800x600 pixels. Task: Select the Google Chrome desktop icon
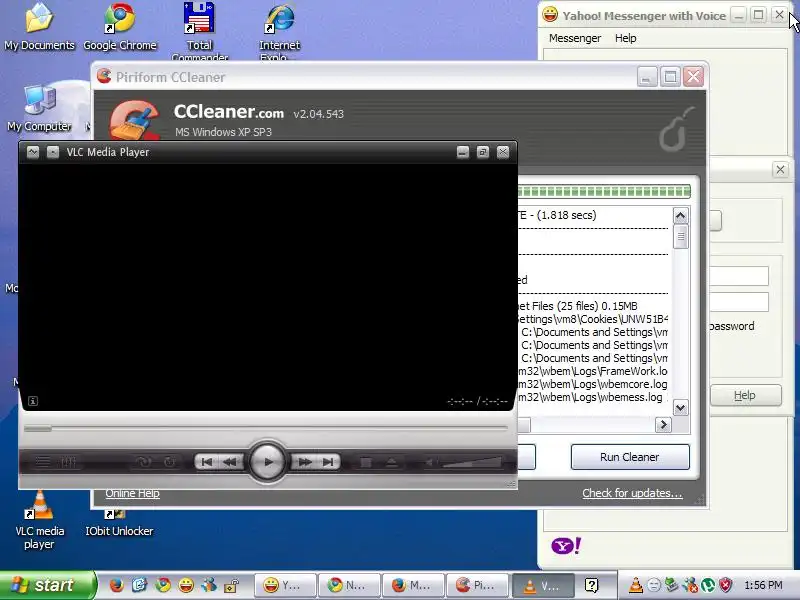[x=120, y=27]
